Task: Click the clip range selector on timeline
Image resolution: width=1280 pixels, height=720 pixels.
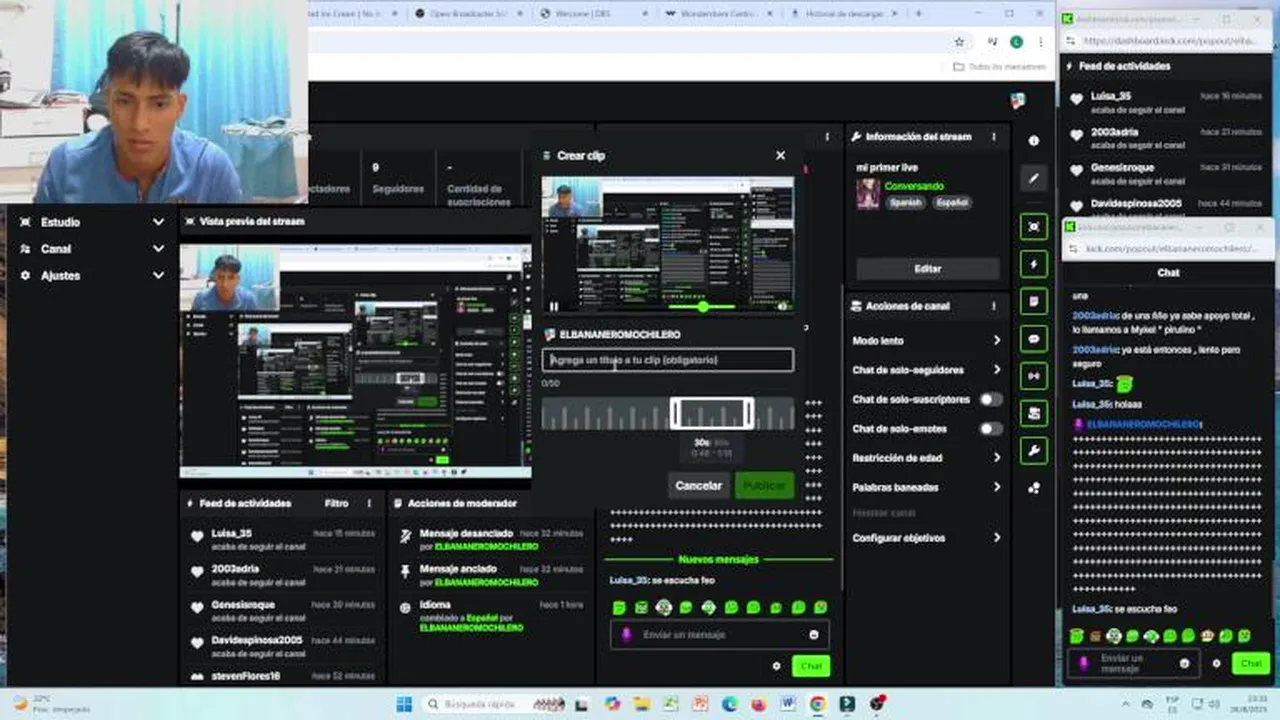Action: pos(712,413)
